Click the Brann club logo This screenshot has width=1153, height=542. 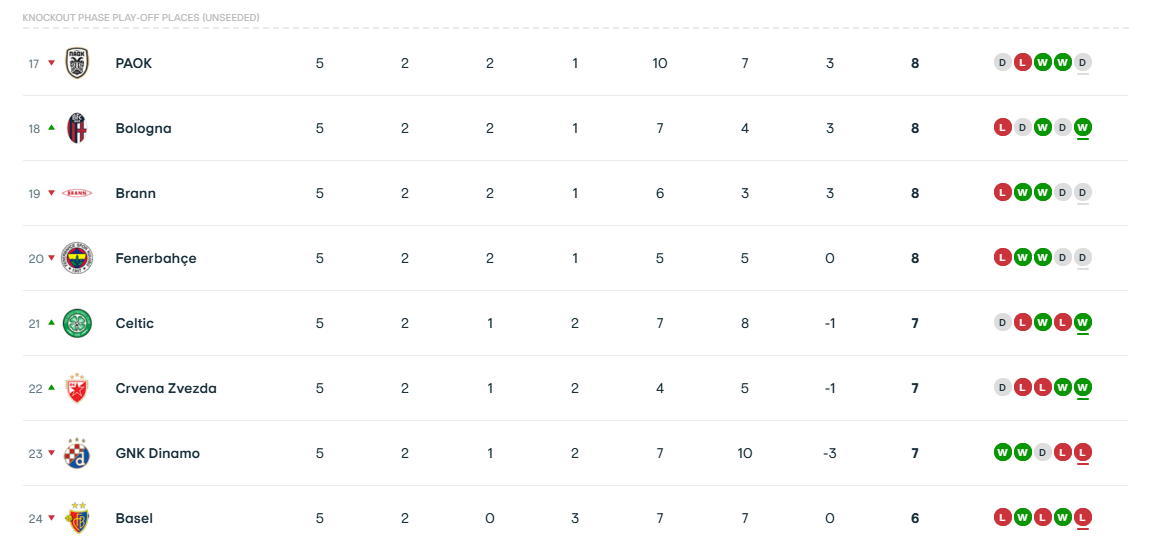(x=77, y=193)
